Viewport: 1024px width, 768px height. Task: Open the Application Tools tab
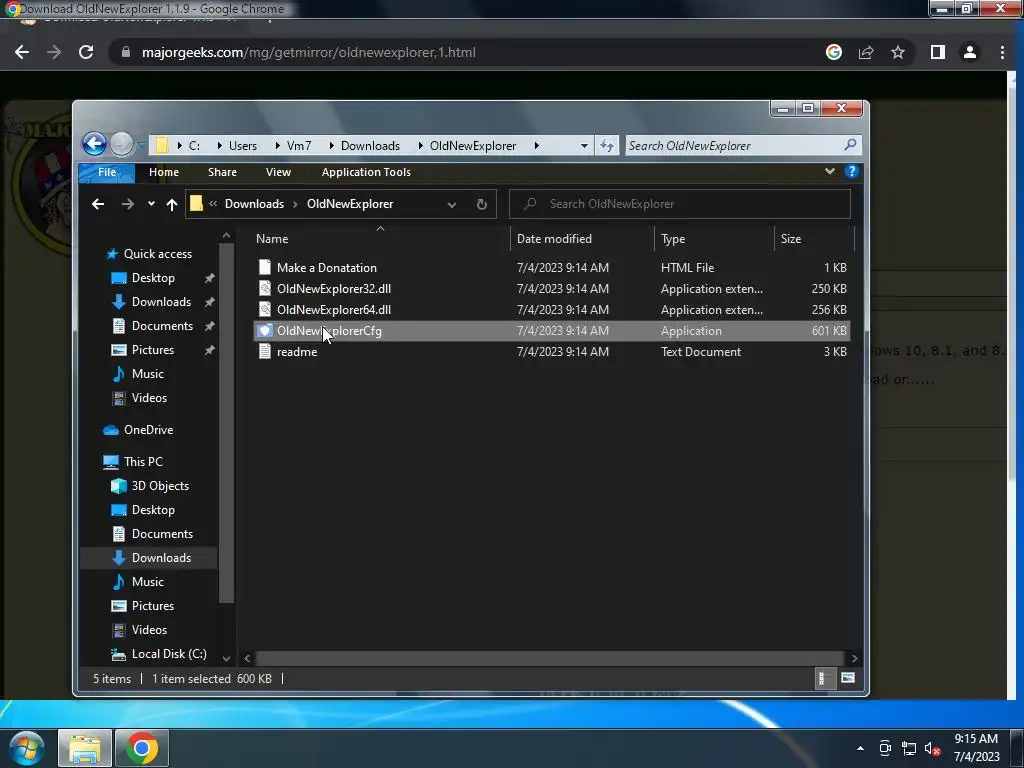(x=366, y=172)
